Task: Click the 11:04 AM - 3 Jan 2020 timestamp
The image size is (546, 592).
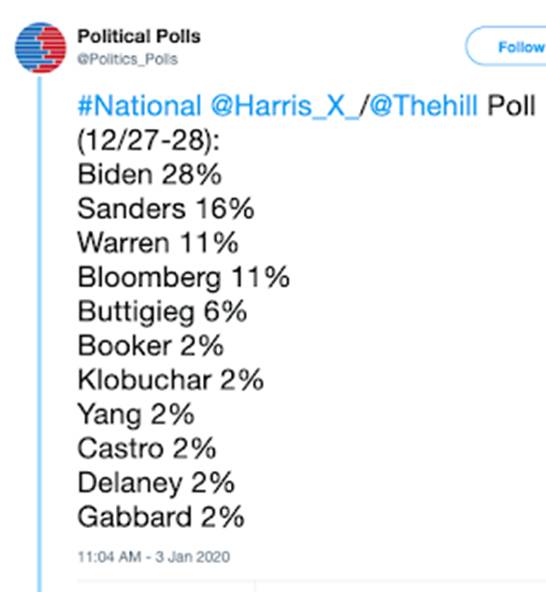Action: [x=154, y=557]
